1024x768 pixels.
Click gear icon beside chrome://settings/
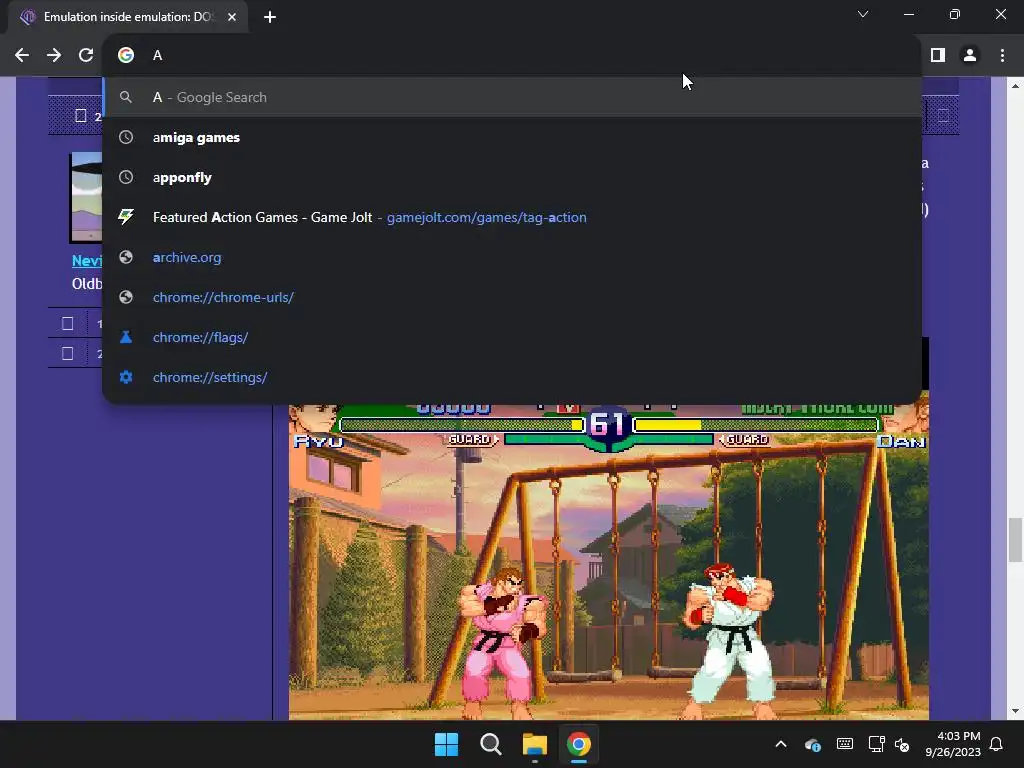click(126, 377)
